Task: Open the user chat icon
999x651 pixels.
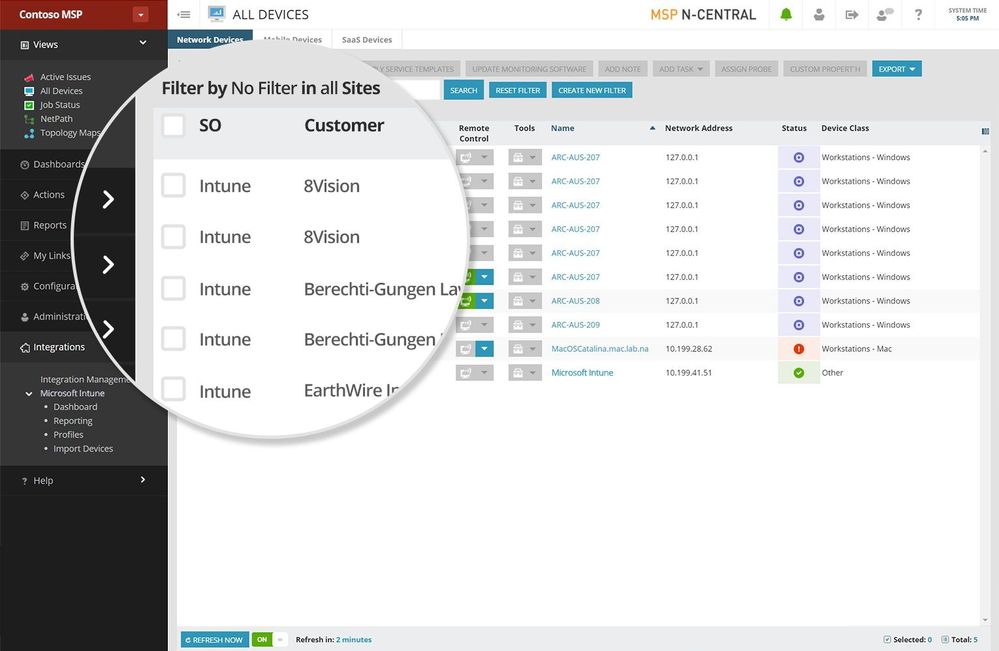Action: [x=885, y=14]
